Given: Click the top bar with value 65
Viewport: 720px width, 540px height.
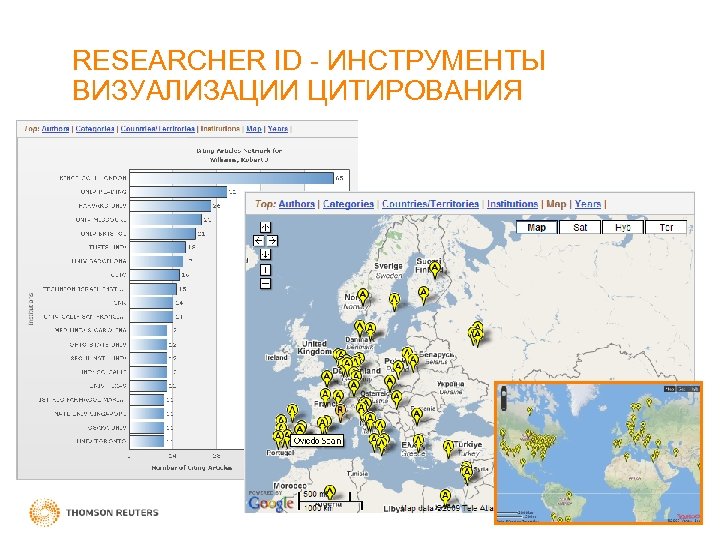Looking at the screenshot, I should 232,178.
